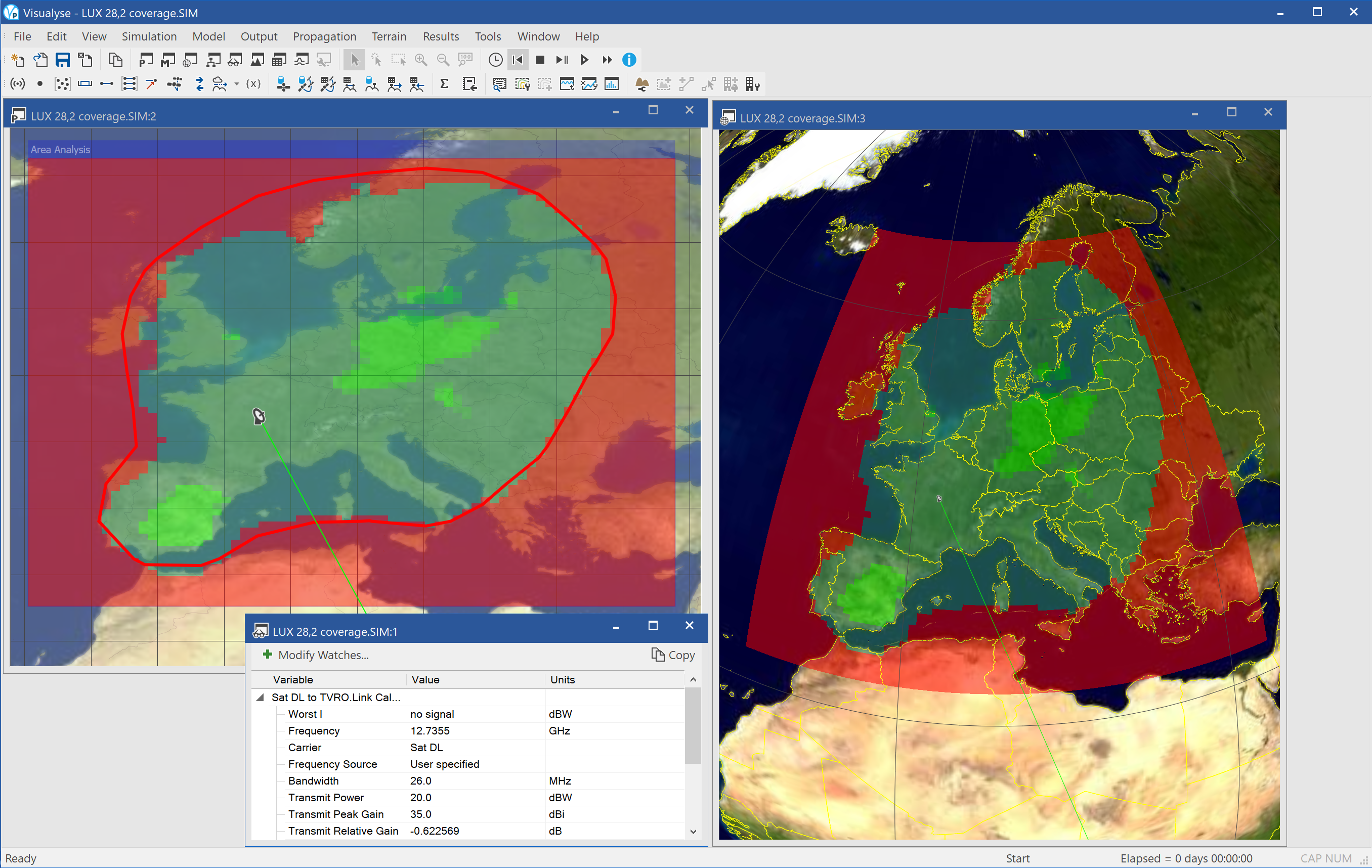1372x868 pixels.
Task: Open the Output menu
Action: pos(259,36)
